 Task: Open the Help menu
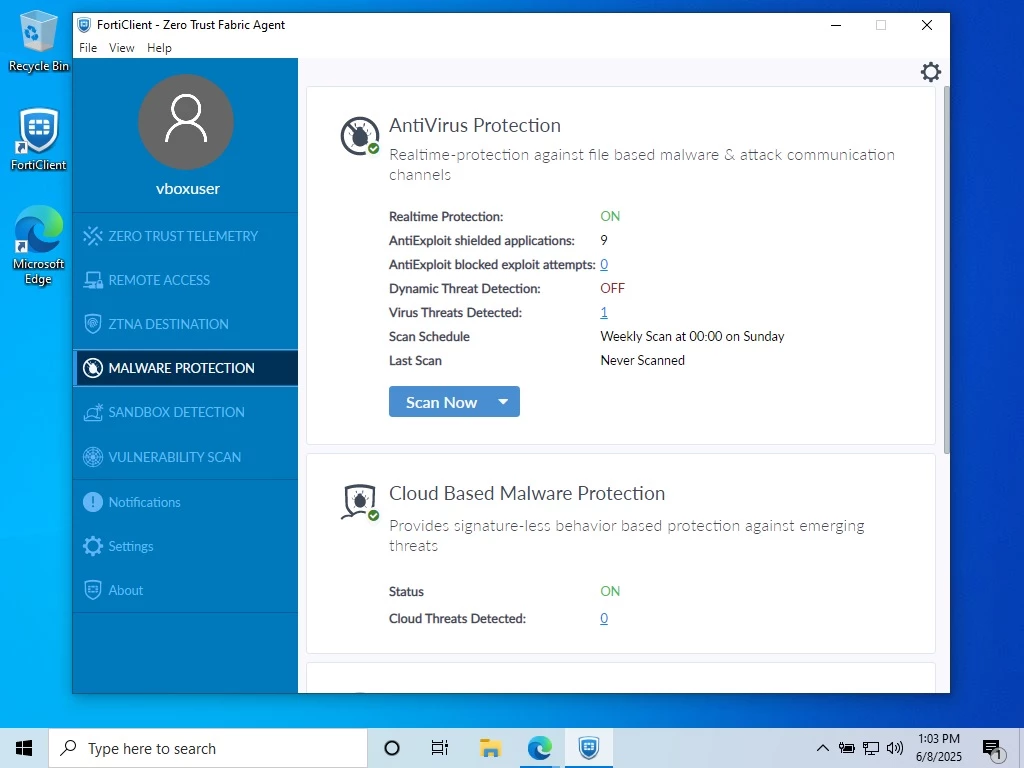click(x=159, y=48)
